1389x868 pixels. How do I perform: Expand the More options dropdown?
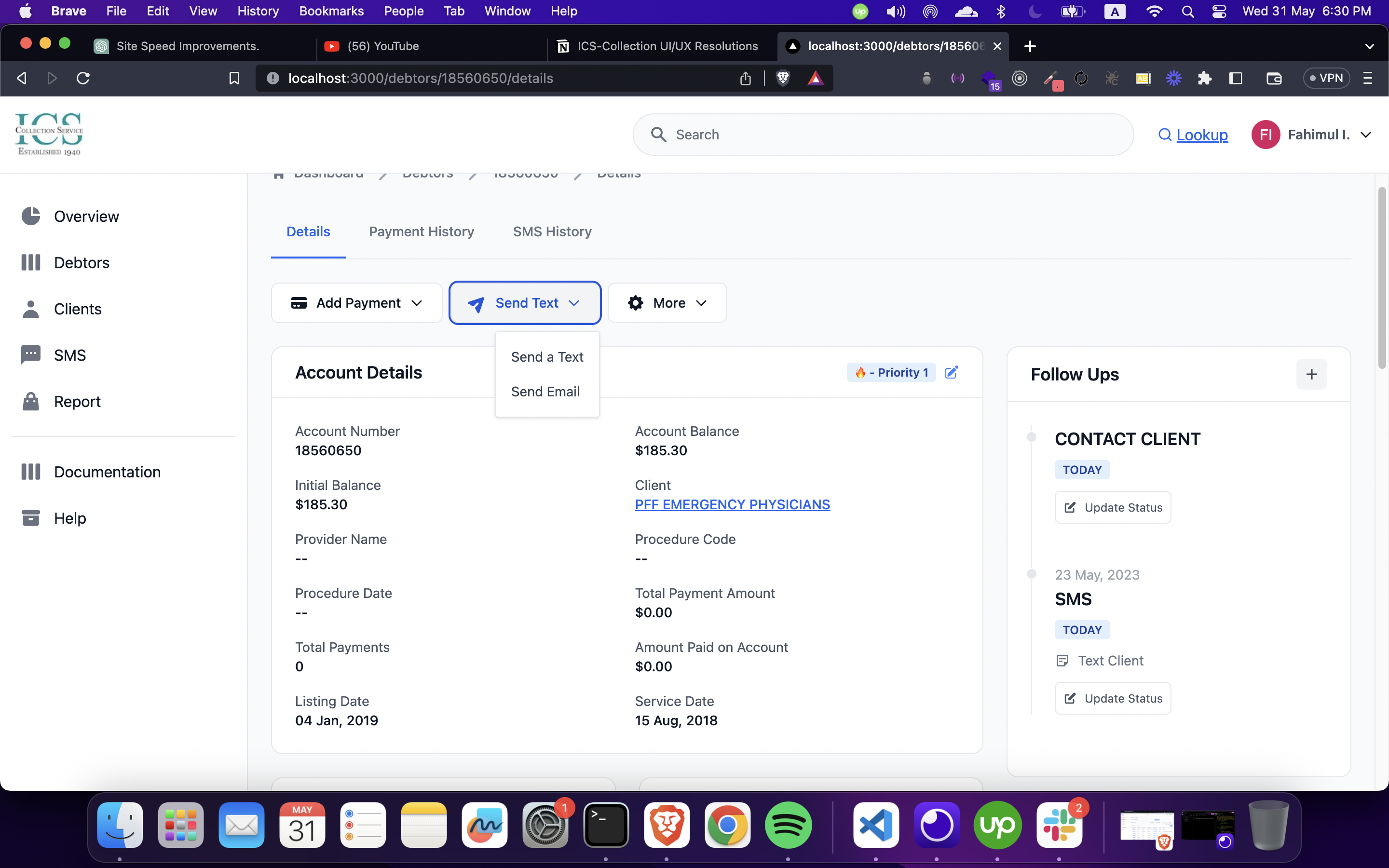click(667, 303)
